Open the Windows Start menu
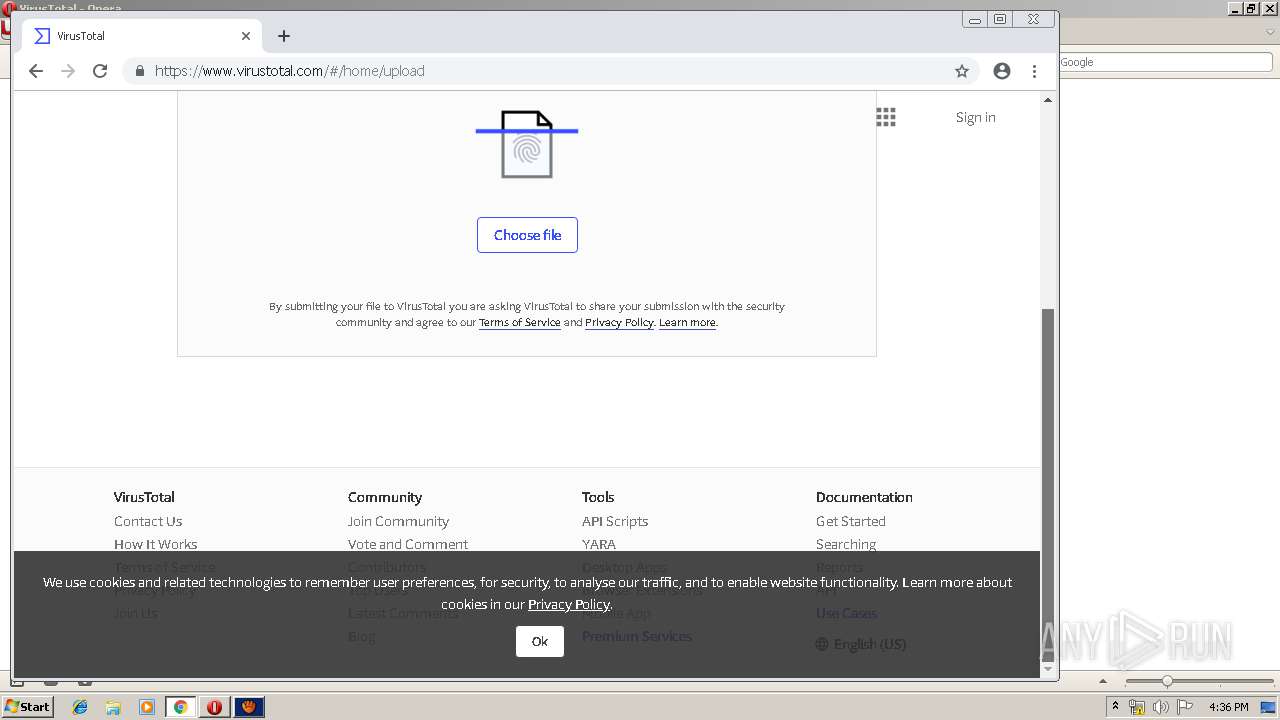The height and width of the screenshot is (720, 1280). pos(27,707)
